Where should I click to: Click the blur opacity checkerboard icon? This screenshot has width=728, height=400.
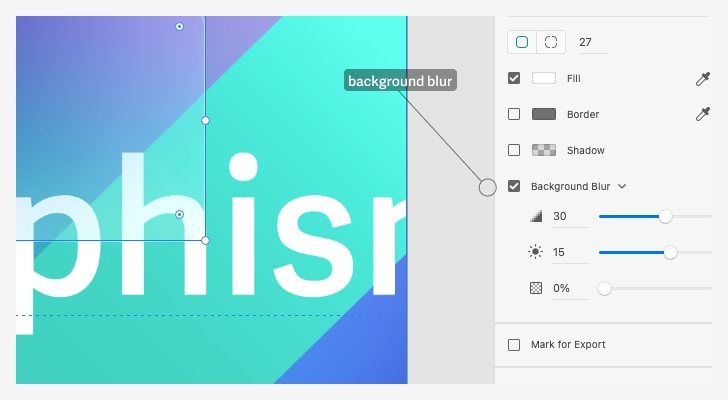tap(535, 288)
